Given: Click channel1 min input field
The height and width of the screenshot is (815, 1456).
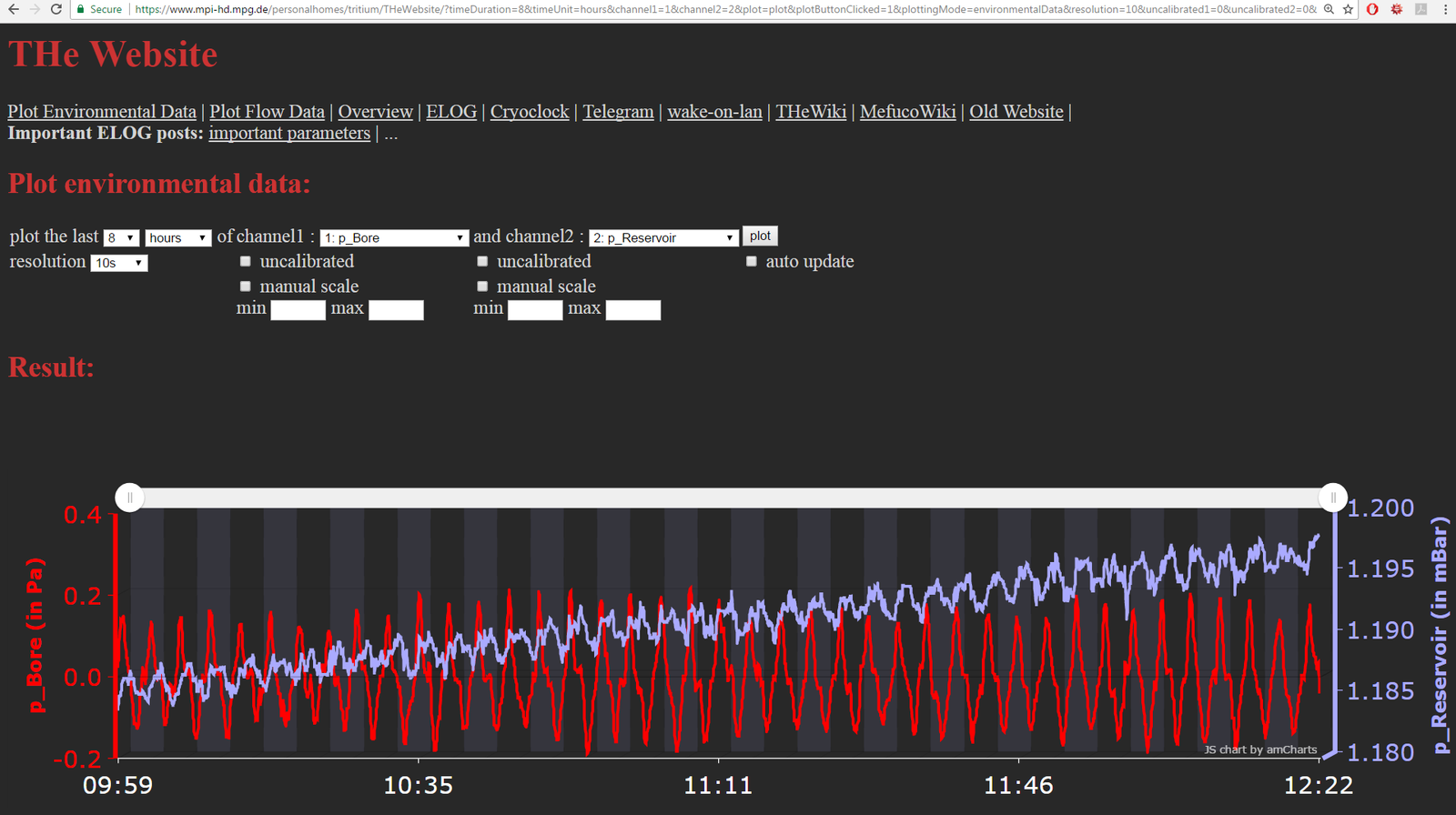Looking at the screenshot, I should [298, 310].
